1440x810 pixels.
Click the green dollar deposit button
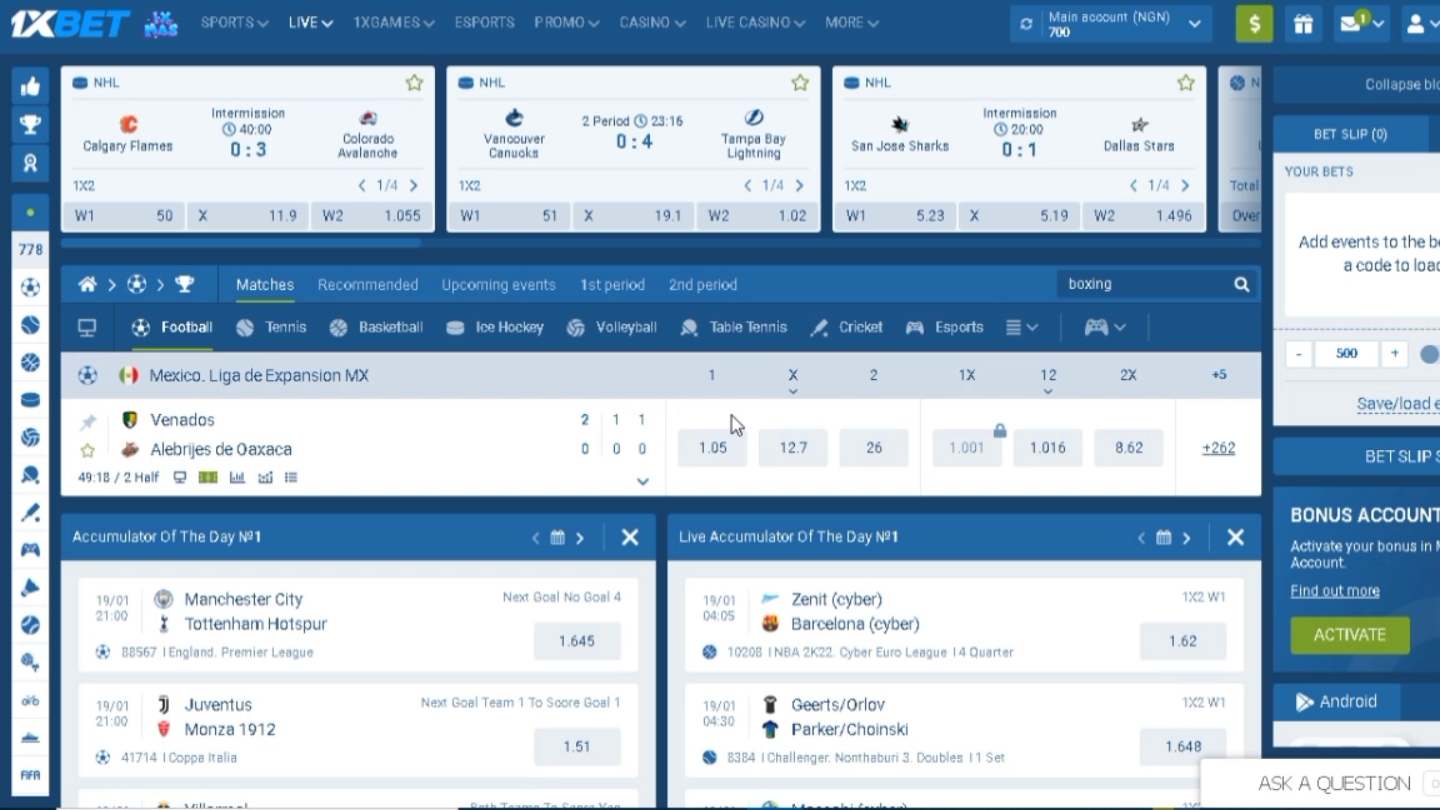tap(1254, 24)
